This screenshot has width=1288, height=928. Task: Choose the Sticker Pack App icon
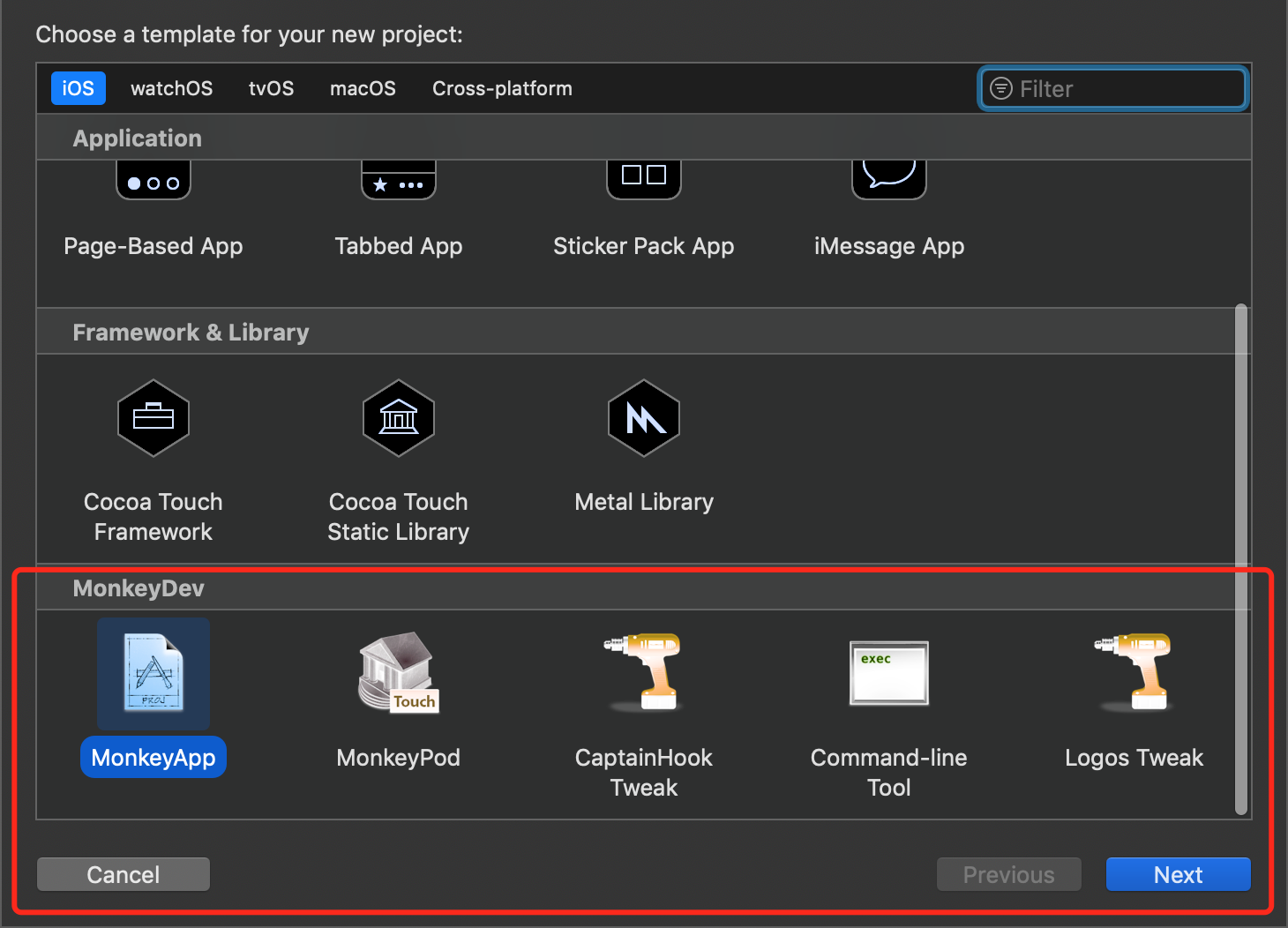coord(644,180)
